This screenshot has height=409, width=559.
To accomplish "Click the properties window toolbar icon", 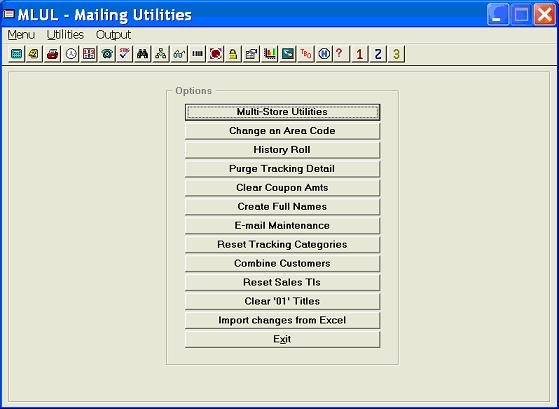I will point(251,54).
